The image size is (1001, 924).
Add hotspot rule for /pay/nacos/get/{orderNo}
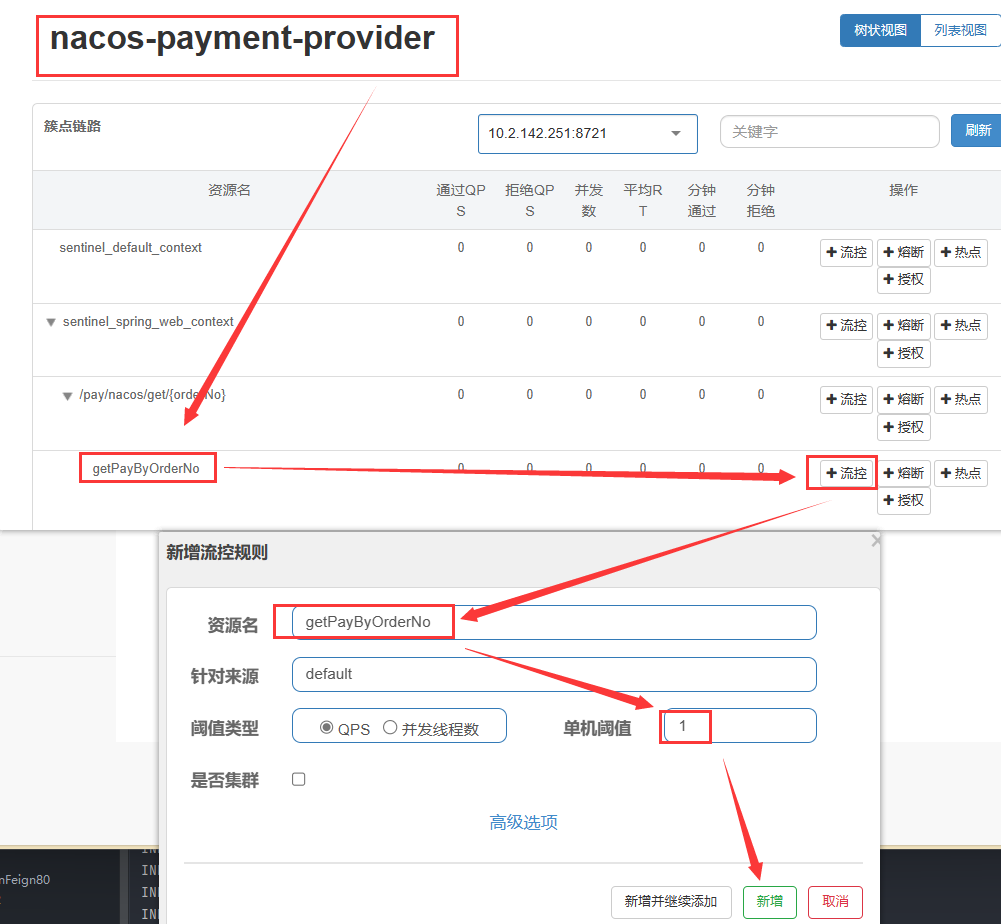pyautogui.click(x=961, y=400)
